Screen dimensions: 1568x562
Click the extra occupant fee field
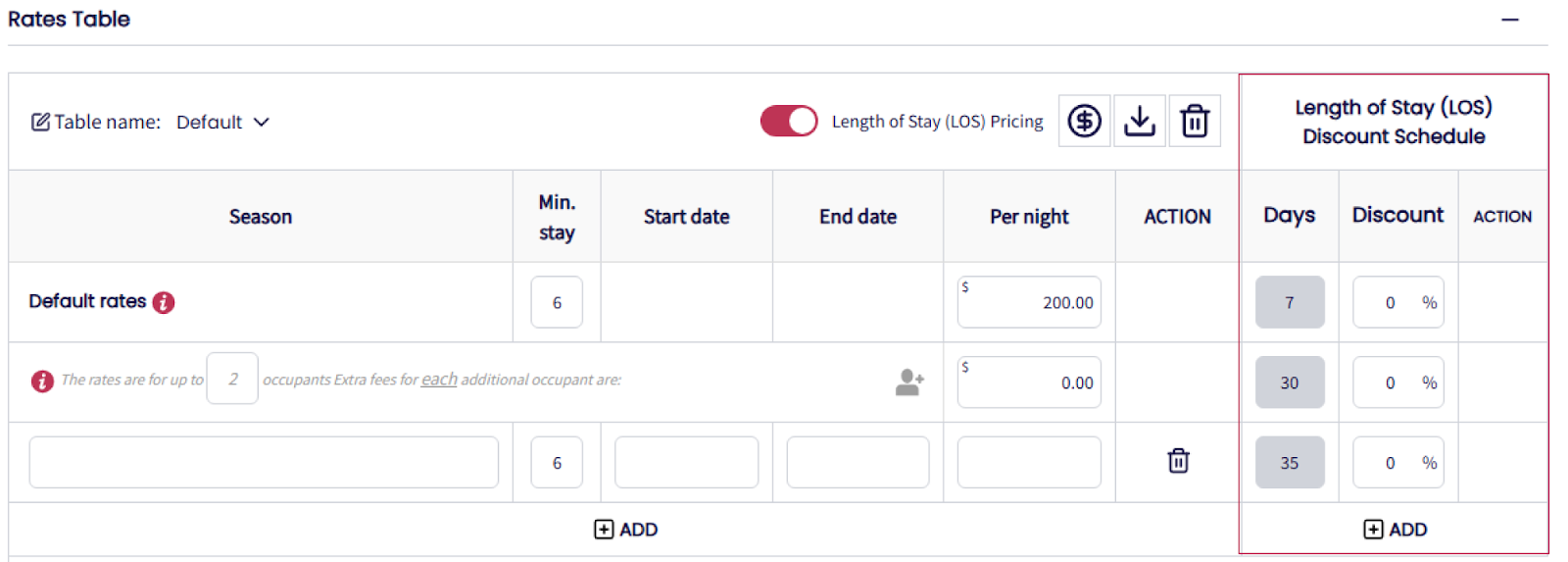1029,383
